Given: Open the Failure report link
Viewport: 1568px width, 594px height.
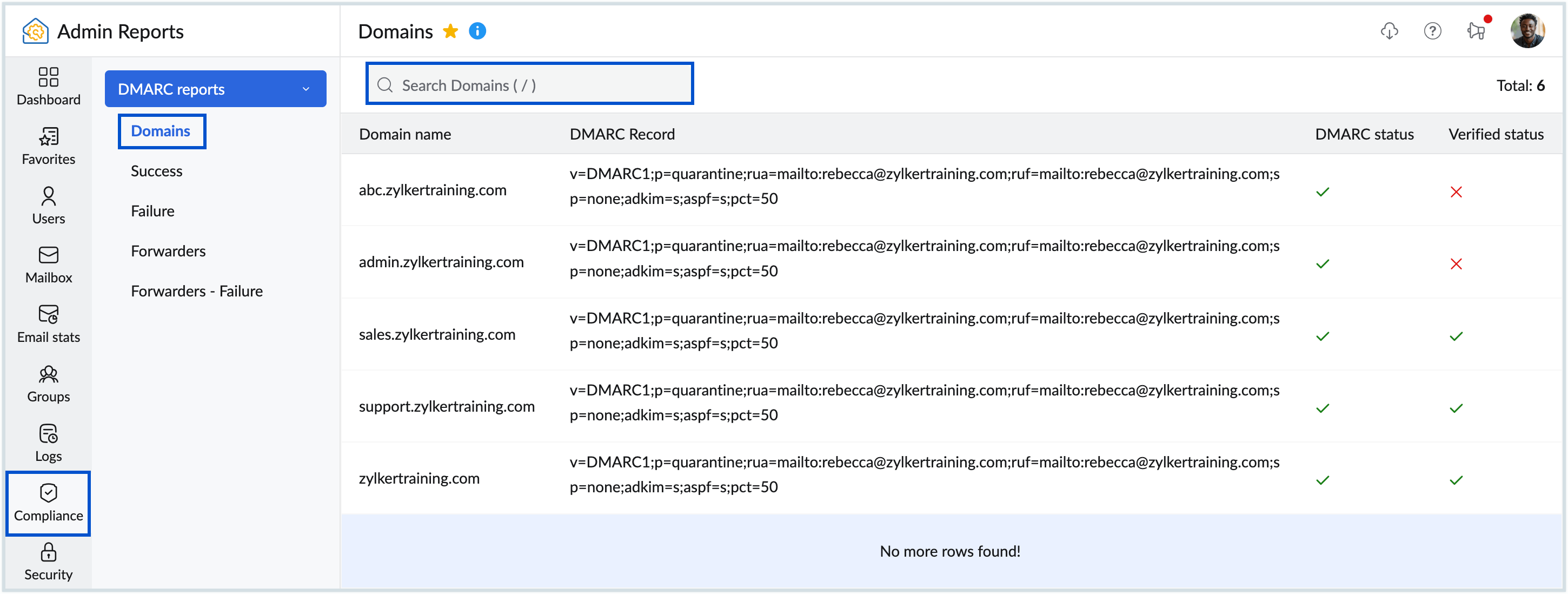Looking at the screenshot, I should tap(152, 212).
